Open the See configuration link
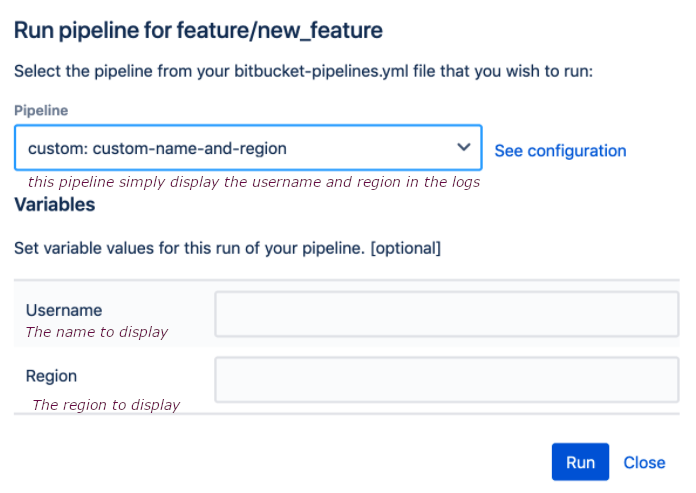This screenshot has width=696, height=493. point(560,151)
